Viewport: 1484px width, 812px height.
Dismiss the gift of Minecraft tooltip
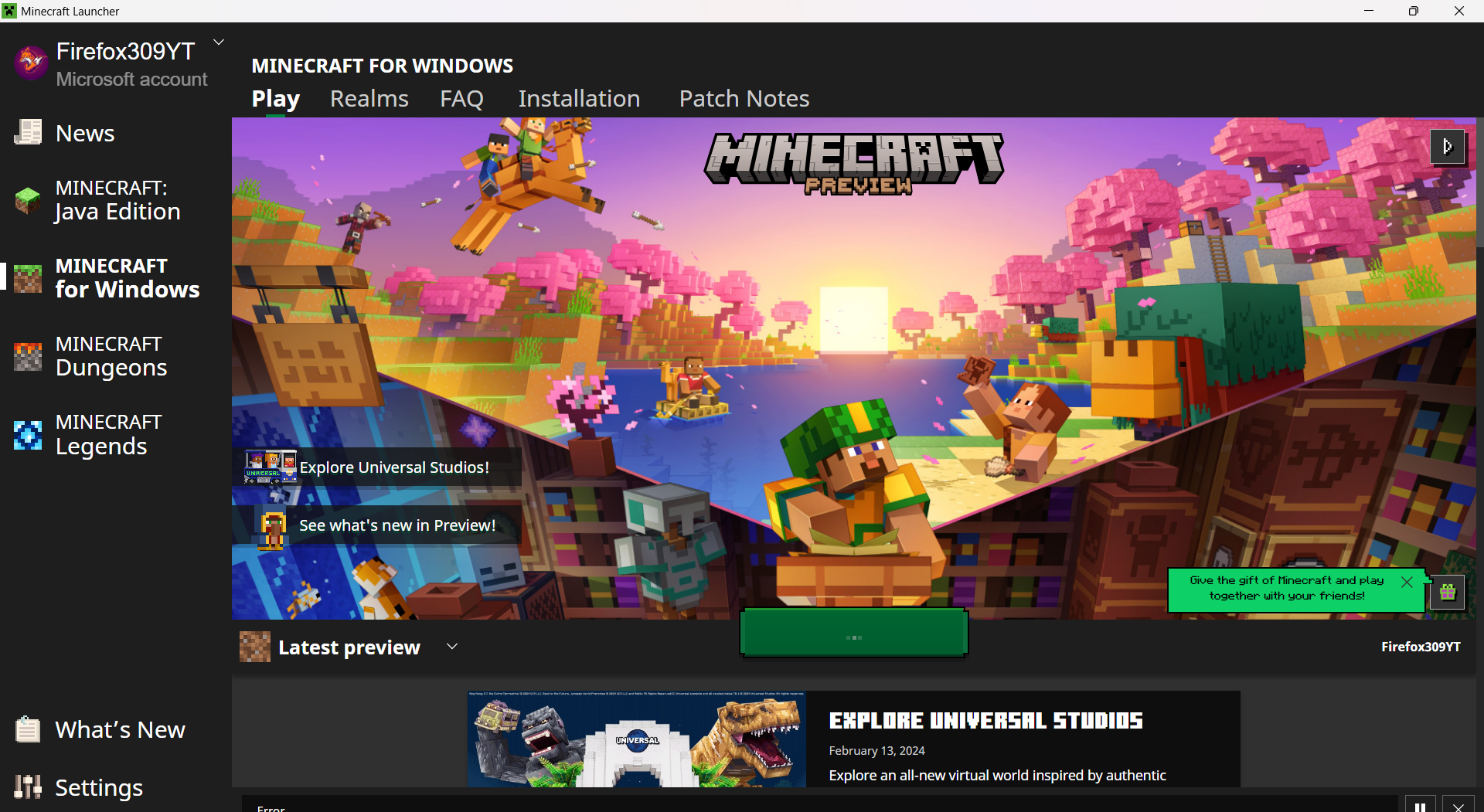click(x=1407, y=582)
